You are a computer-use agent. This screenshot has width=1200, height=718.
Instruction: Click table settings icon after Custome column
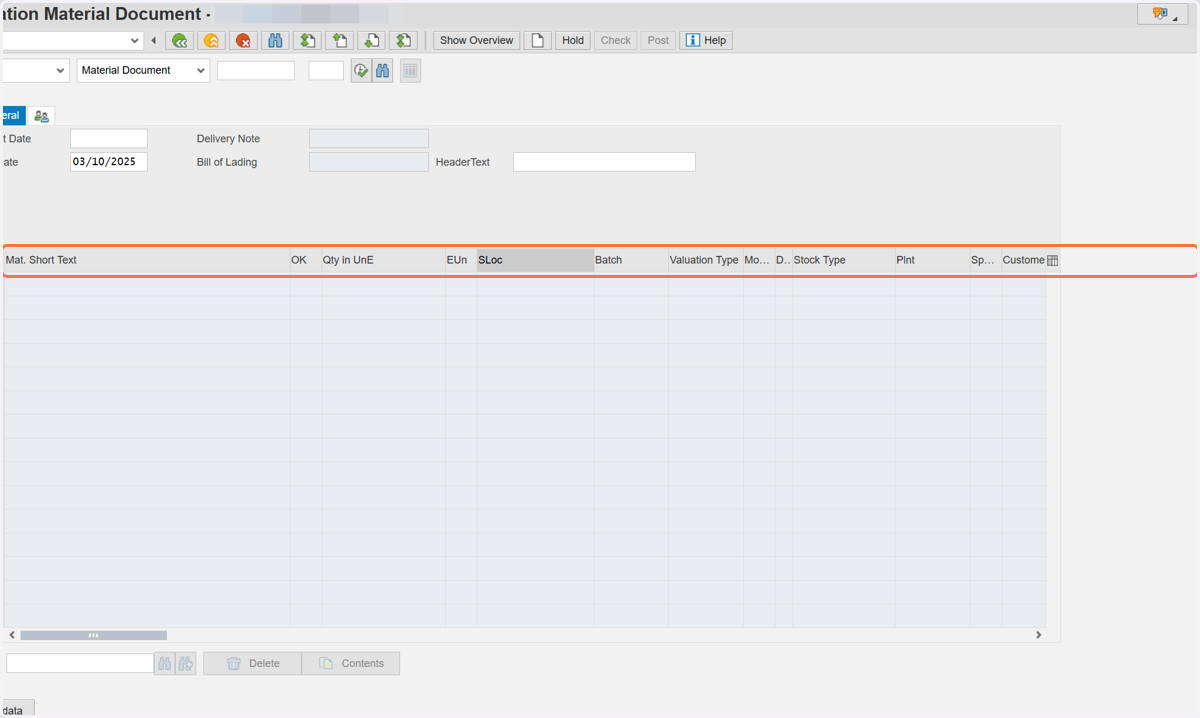pos(1052,260)
